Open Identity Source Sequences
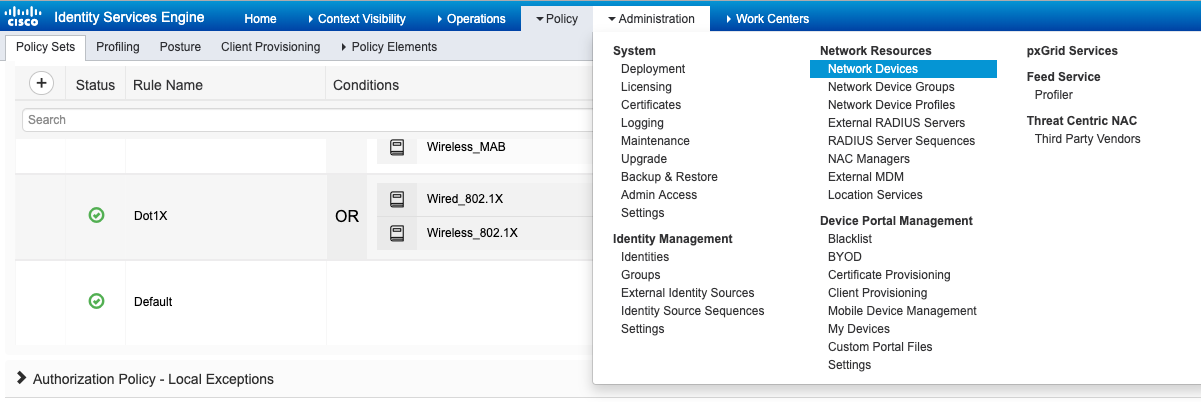Viewport: 1201px width, 402px height. [693, 311]
